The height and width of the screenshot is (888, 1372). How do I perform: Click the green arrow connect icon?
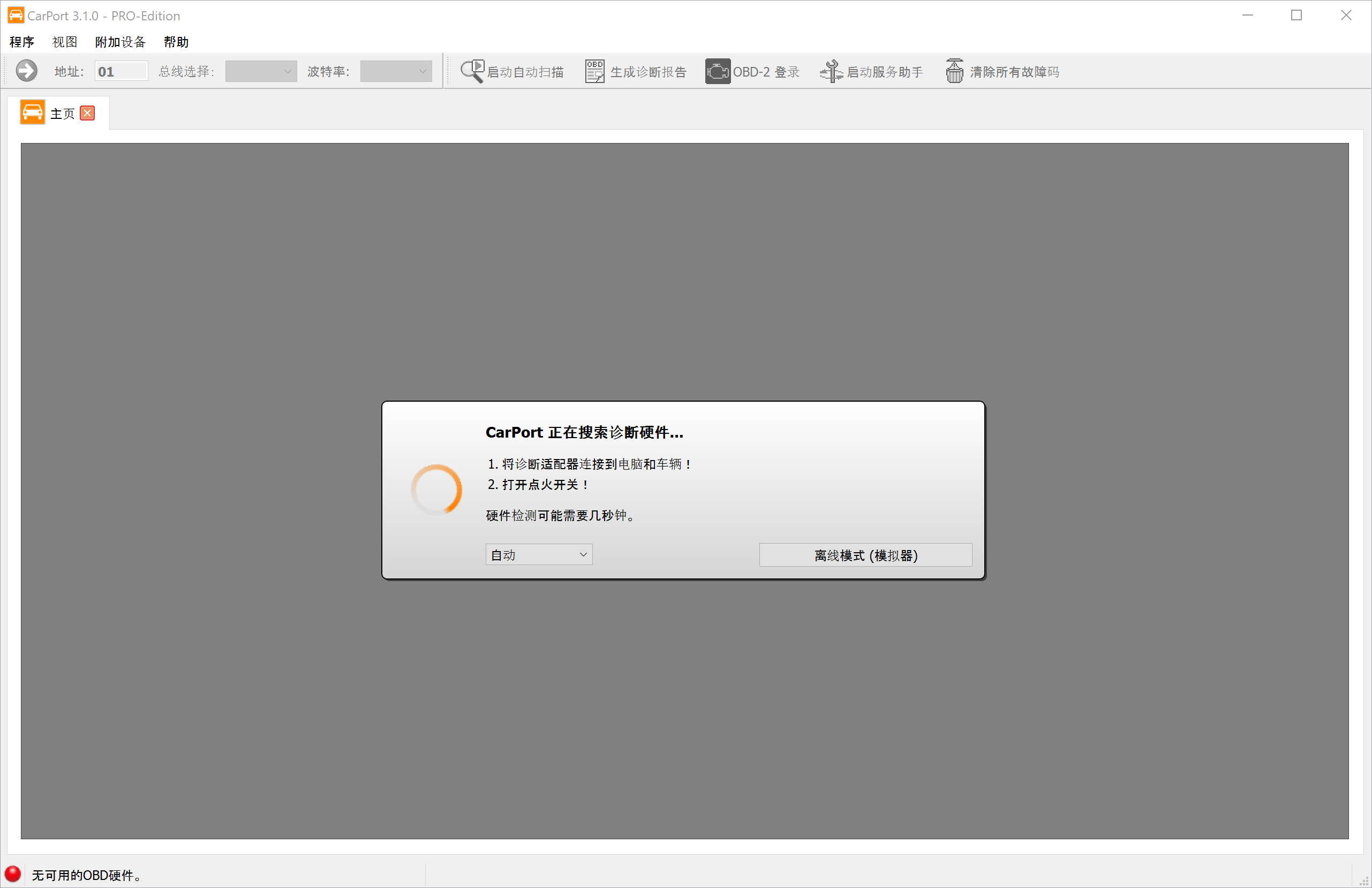click(27, 71)
